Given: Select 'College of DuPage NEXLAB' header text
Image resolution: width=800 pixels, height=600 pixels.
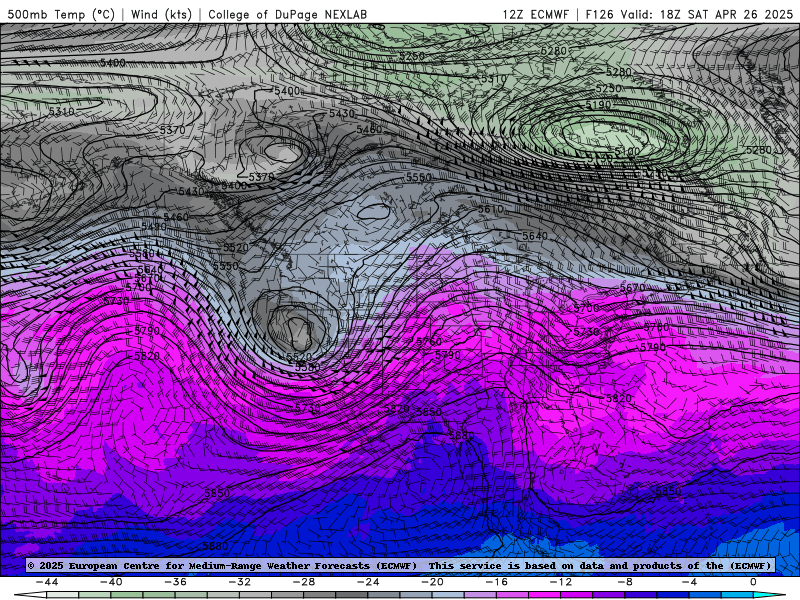Looking at the screenshot, I should click(287, 14).
